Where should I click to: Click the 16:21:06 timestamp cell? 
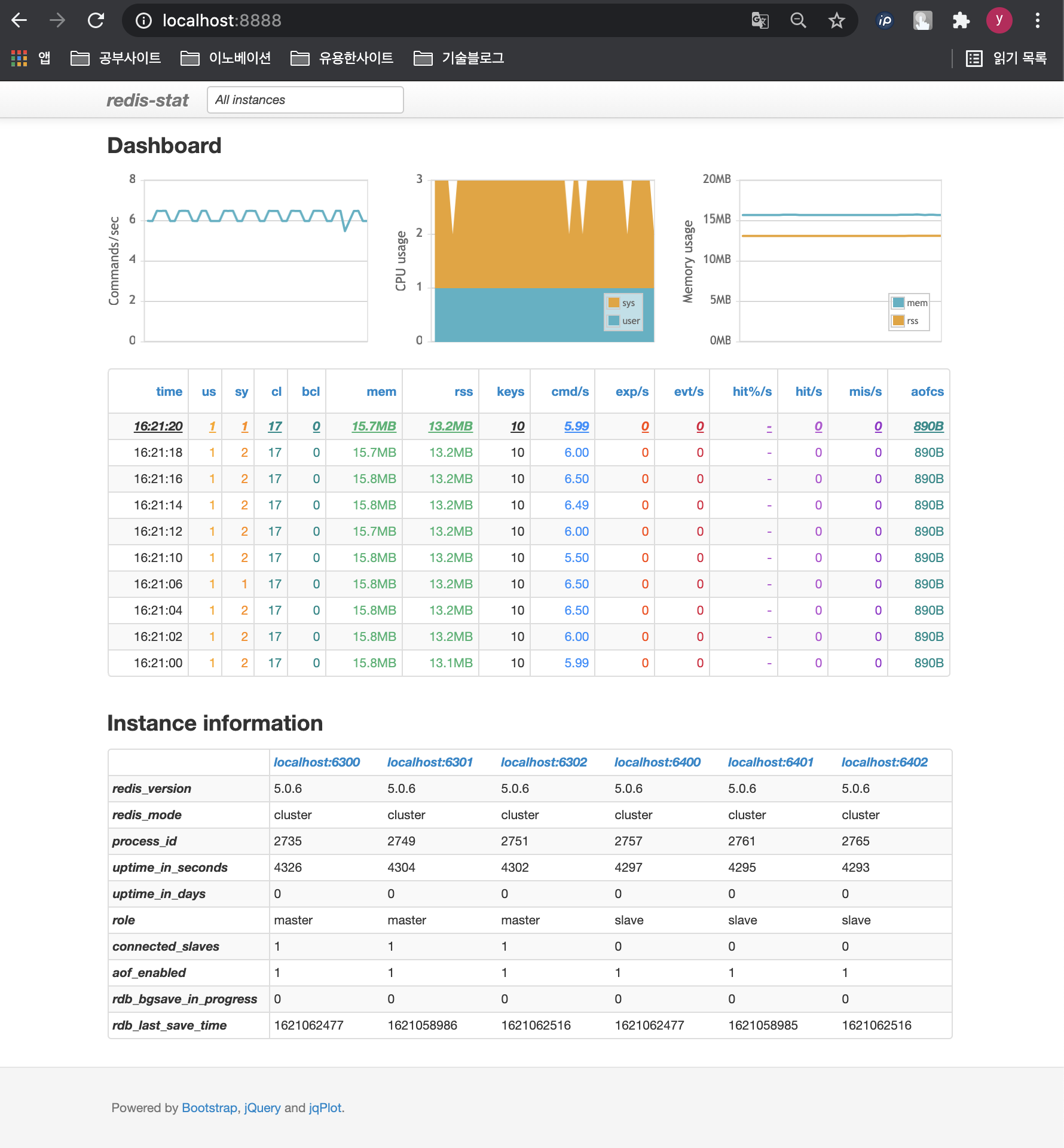pyautogui.click(x=158, y=584)
